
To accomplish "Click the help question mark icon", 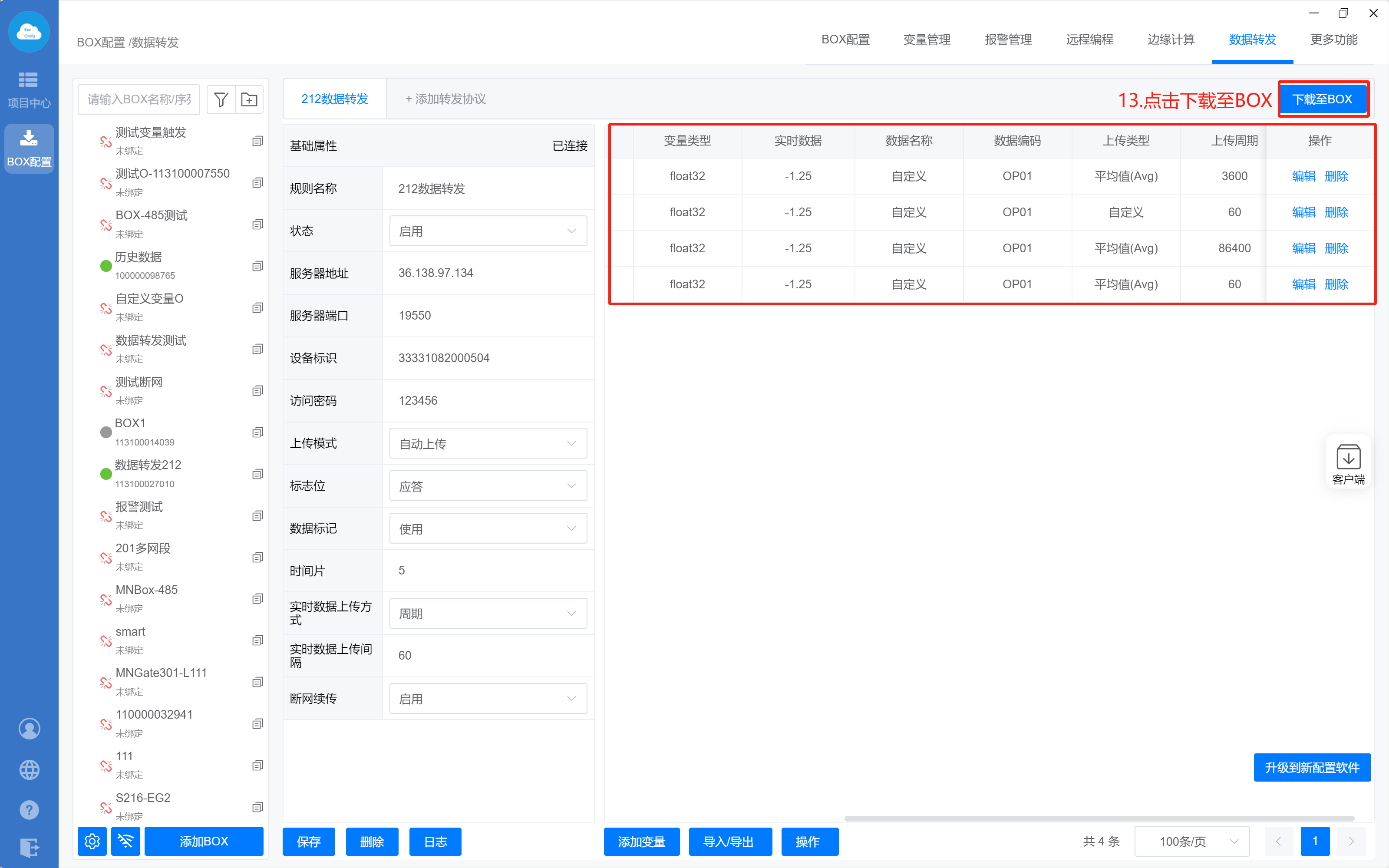I will pos(29,810).
